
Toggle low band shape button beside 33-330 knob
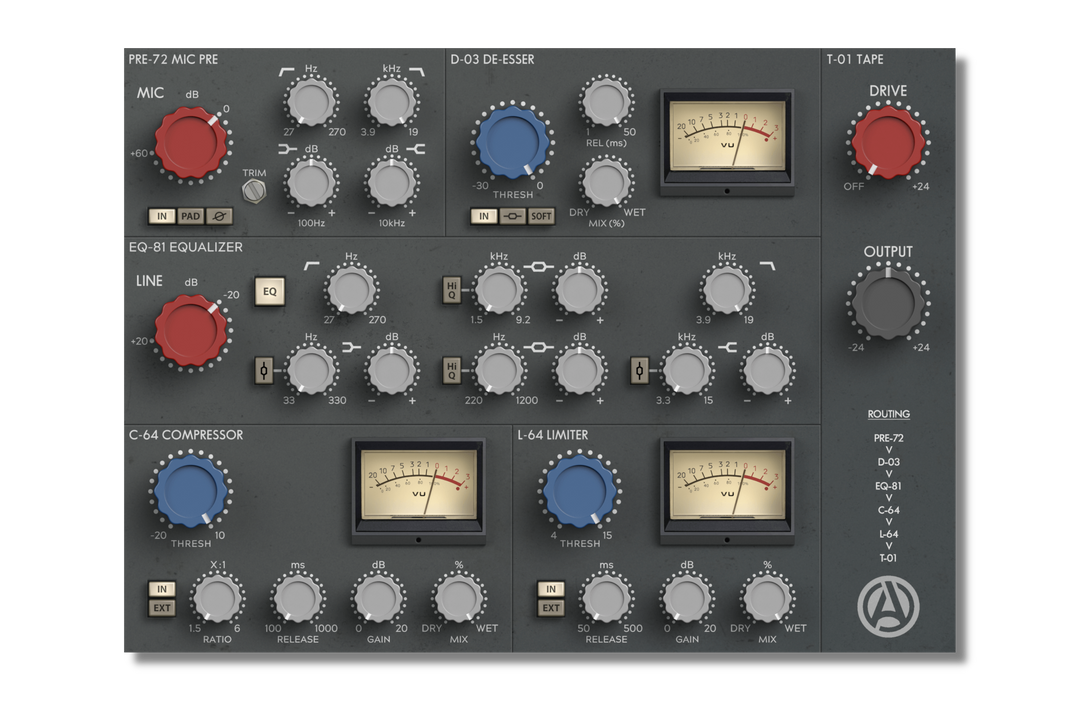pos(264,371)
